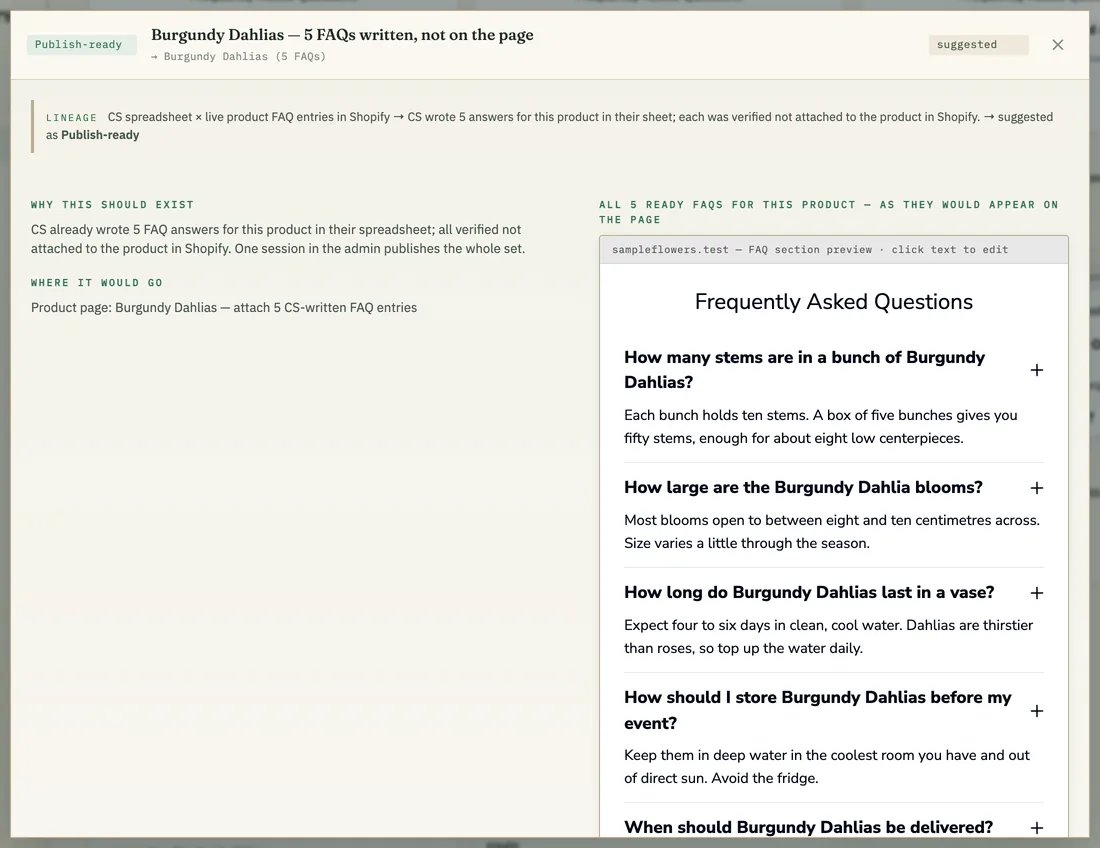
Task: Click the sampleflowers.test preview address bar
Action: coord(833,250)
